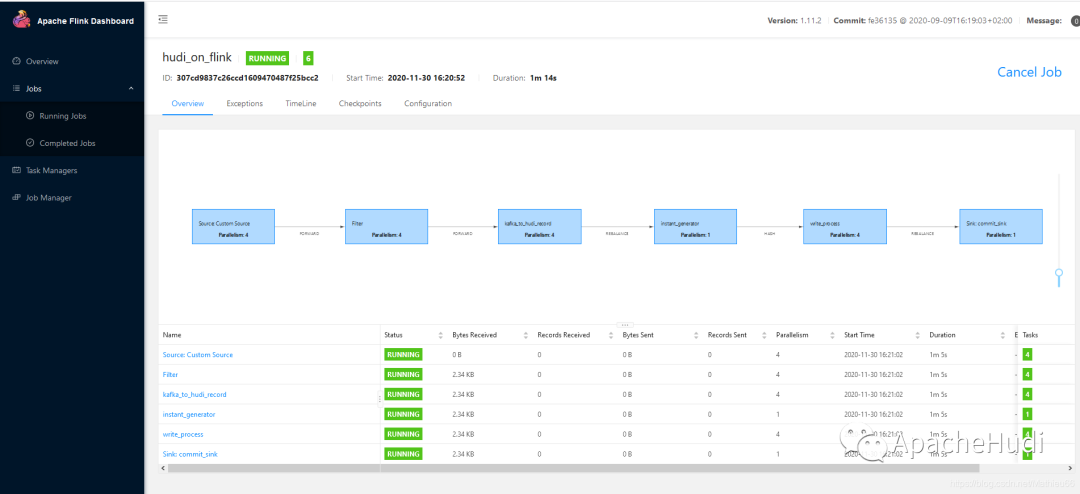
Task: Open Task Managers page
Action: 52,170
